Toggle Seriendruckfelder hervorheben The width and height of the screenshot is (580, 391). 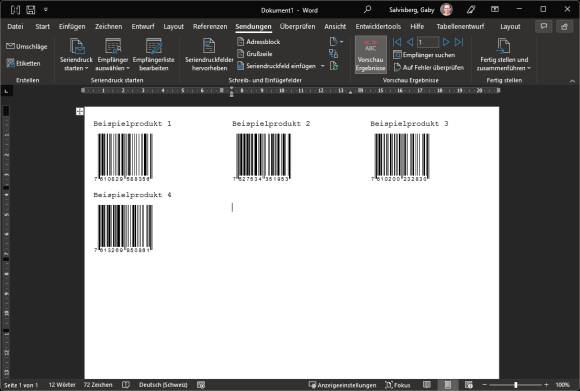tap(209, 55)
